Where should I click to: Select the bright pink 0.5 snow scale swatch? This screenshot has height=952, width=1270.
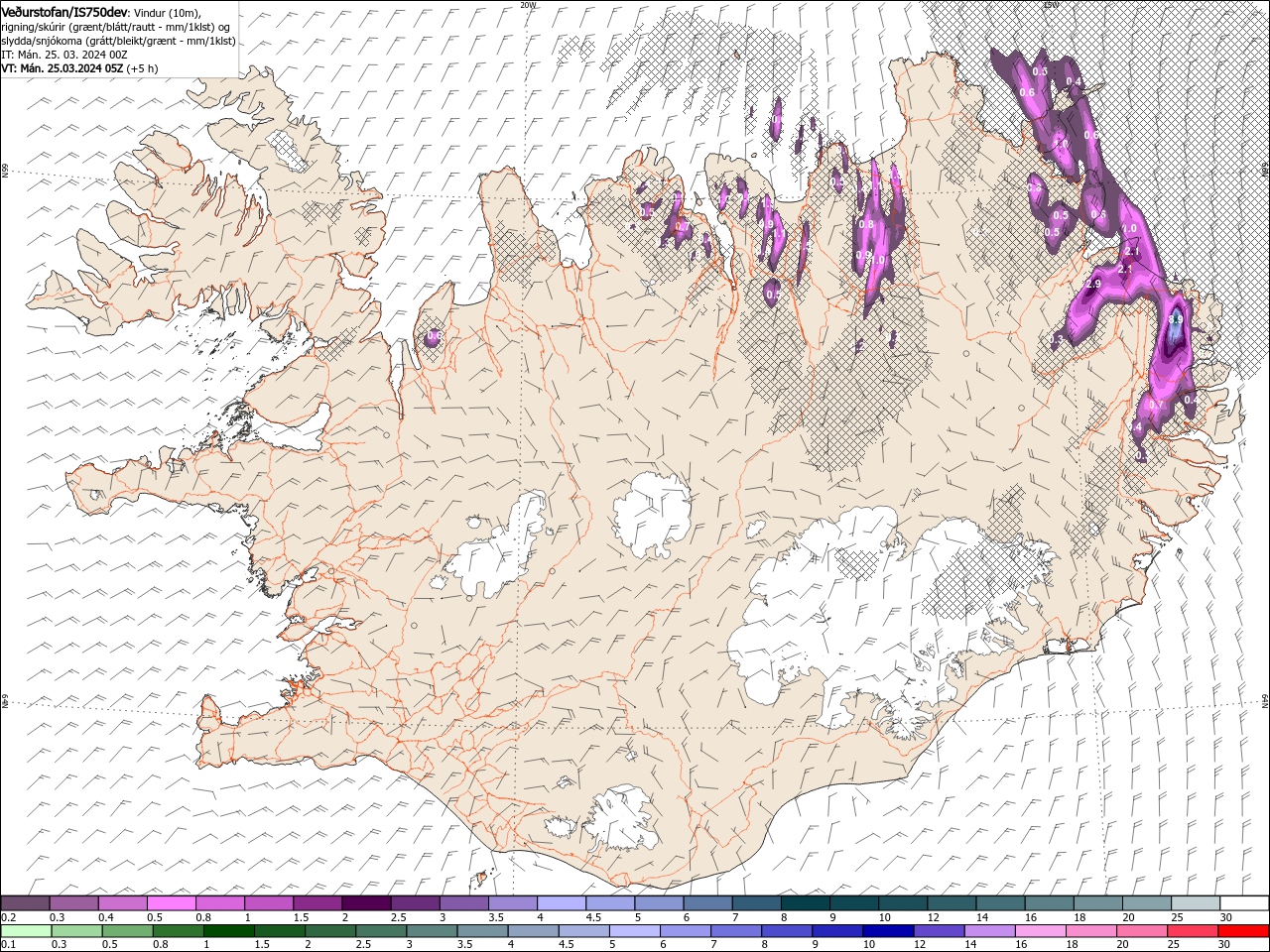tap(172, 903)
